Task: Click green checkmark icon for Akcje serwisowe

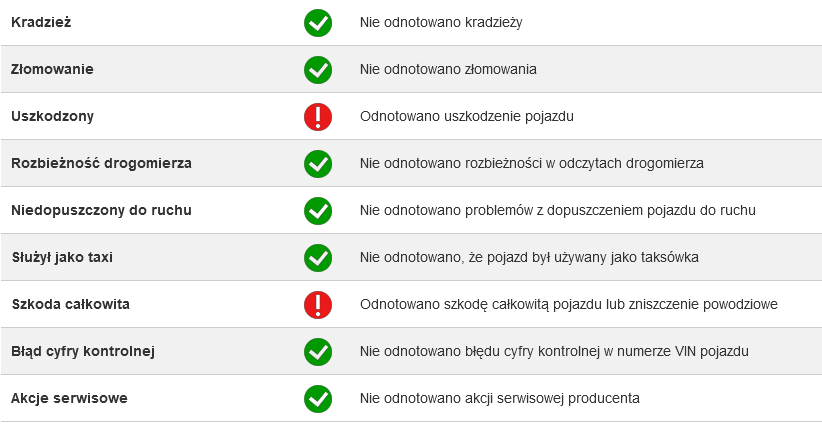Action: [318, 399]
